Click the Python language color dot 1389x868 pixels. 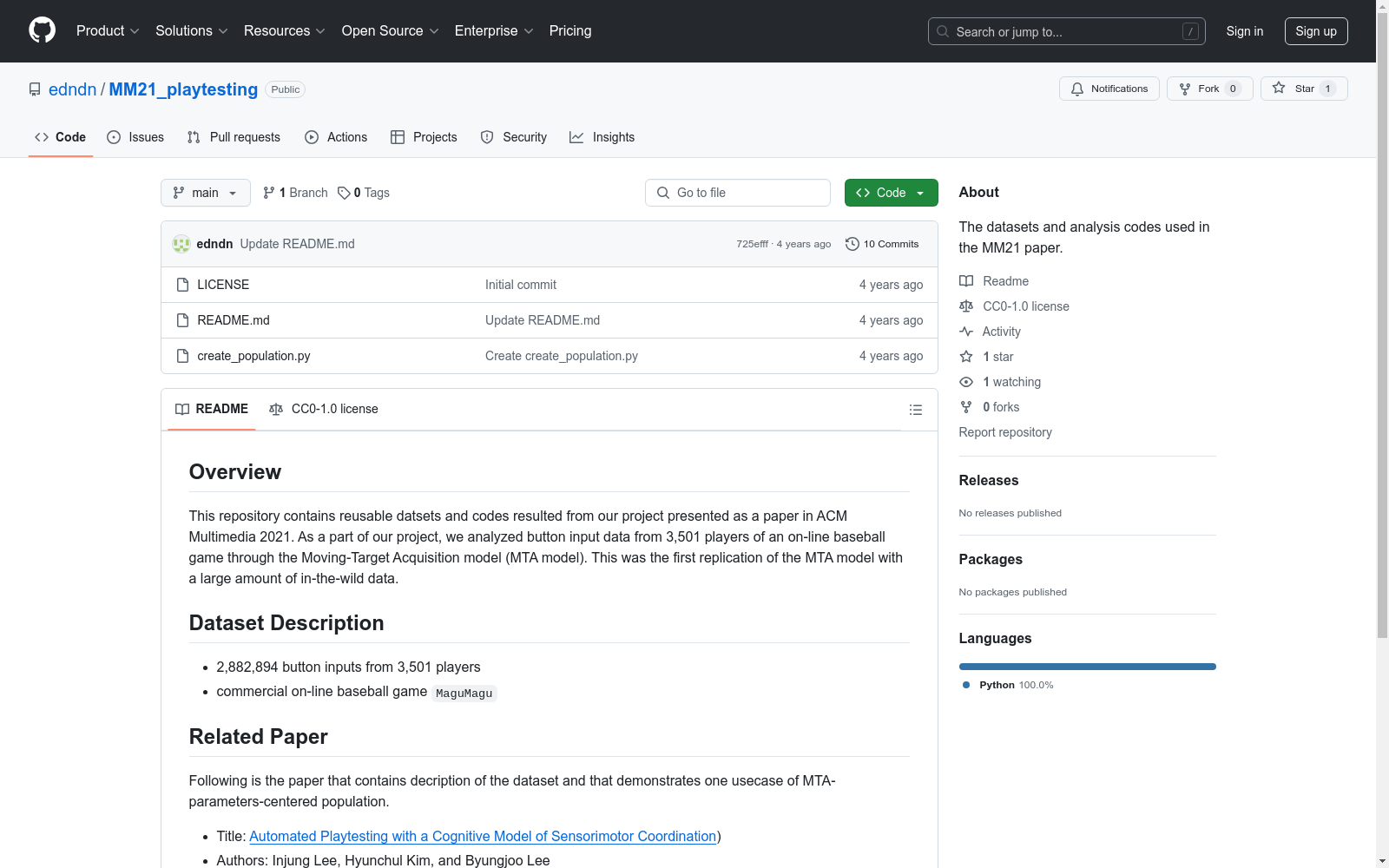pyautogui.click(x=966, y=685)
